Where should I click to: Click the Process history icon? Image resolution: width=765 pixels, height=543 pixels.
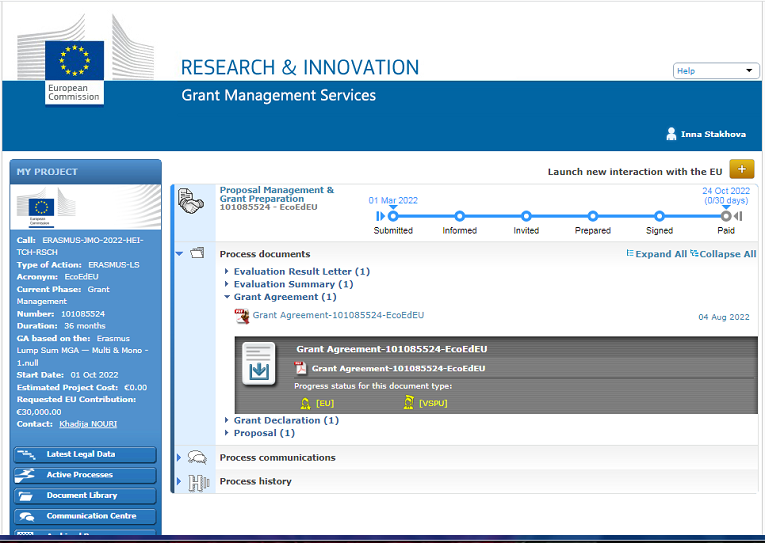click(x=198, y=483)
